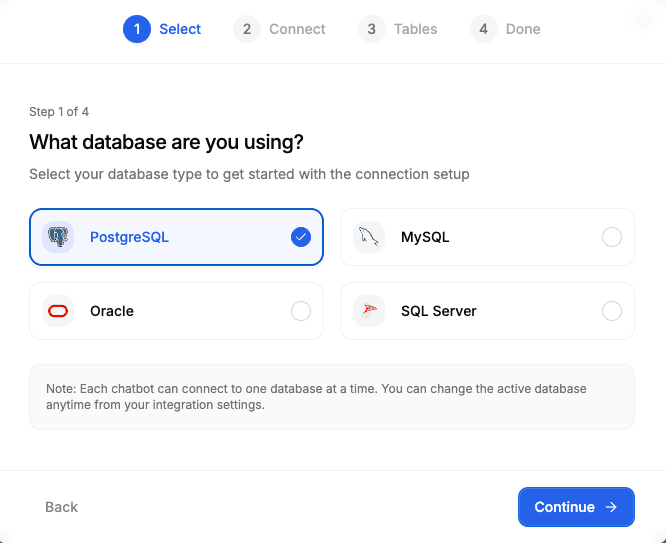Viewport: 666px width, 543px height.
Task: Go to the Done step label
Action: click(523, 29)
